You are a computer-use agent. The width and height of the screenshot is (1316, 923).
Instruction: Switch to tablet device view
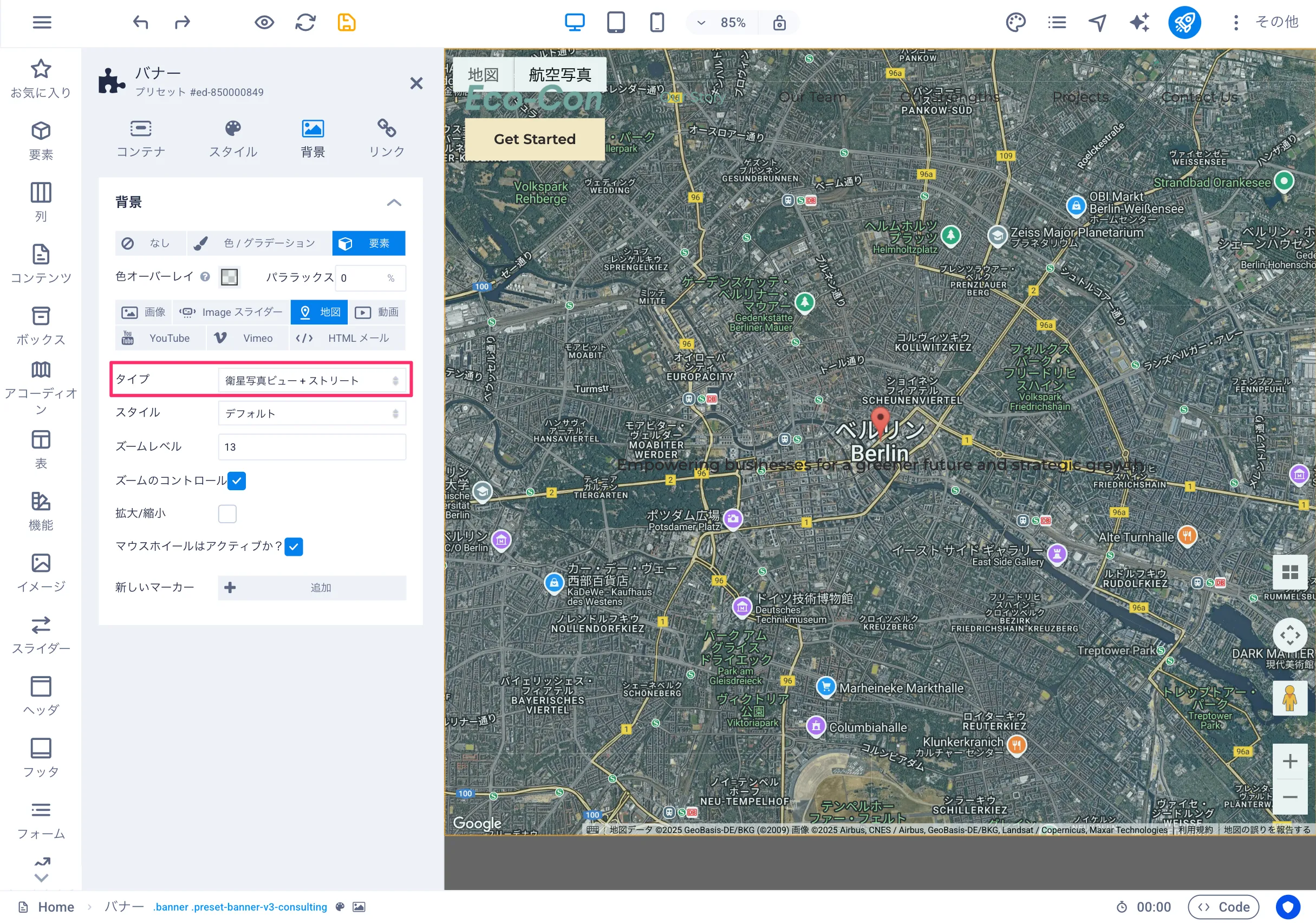point(616,22)
